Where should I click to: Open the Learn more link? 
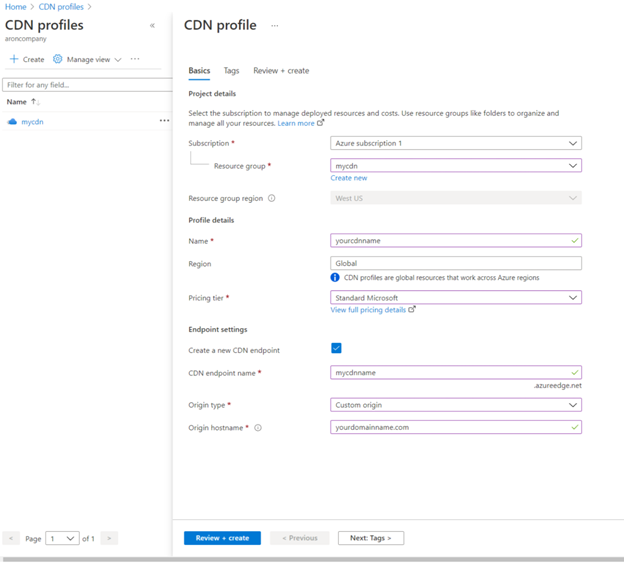[296, 123]
